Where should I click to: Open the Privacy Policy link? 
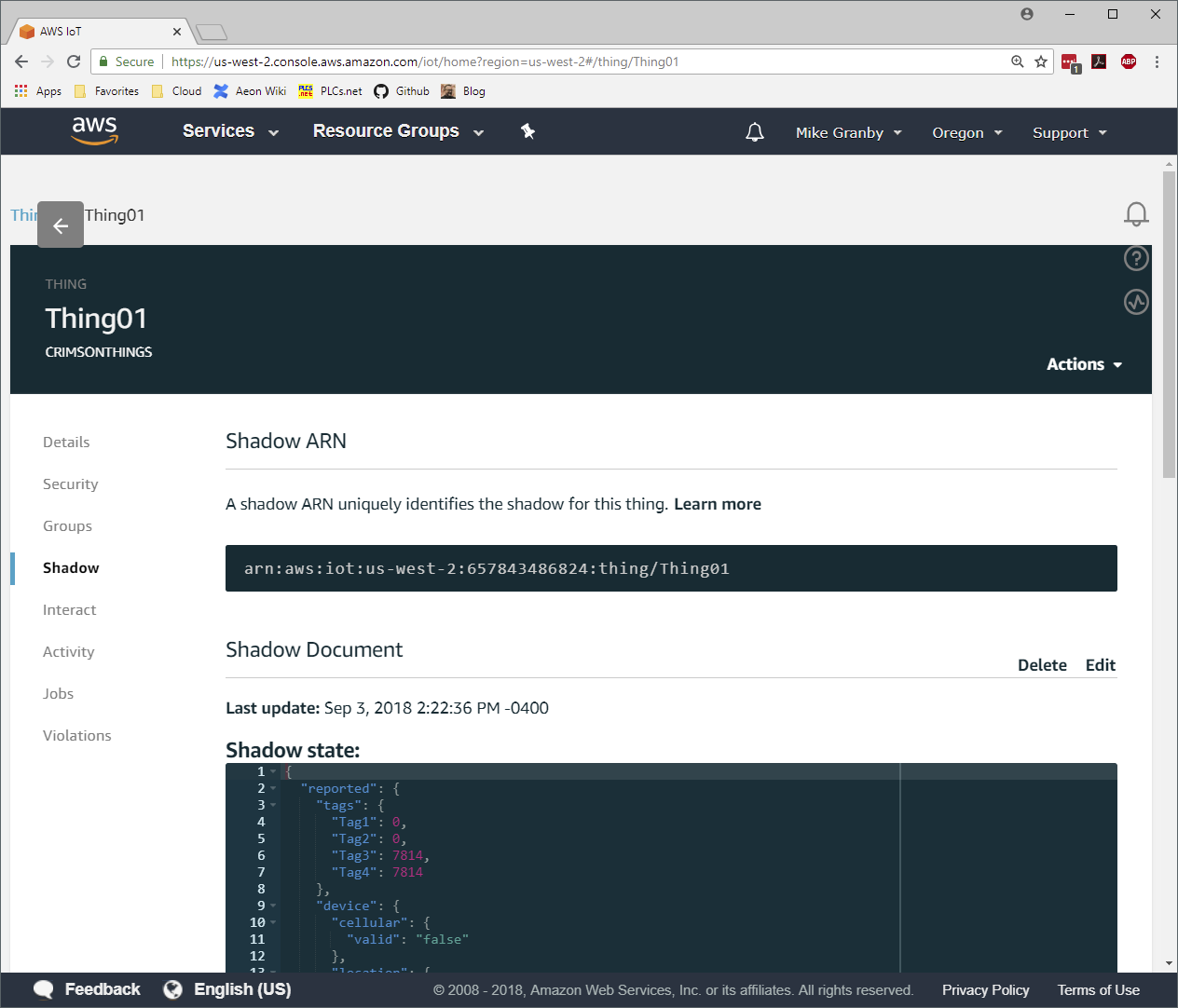coord(985,990)
